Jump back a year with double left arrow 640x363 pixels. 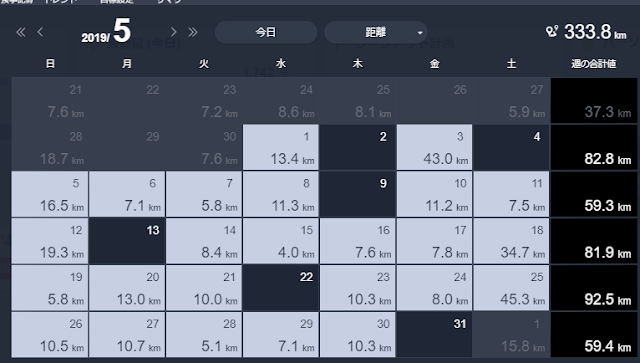21,32
